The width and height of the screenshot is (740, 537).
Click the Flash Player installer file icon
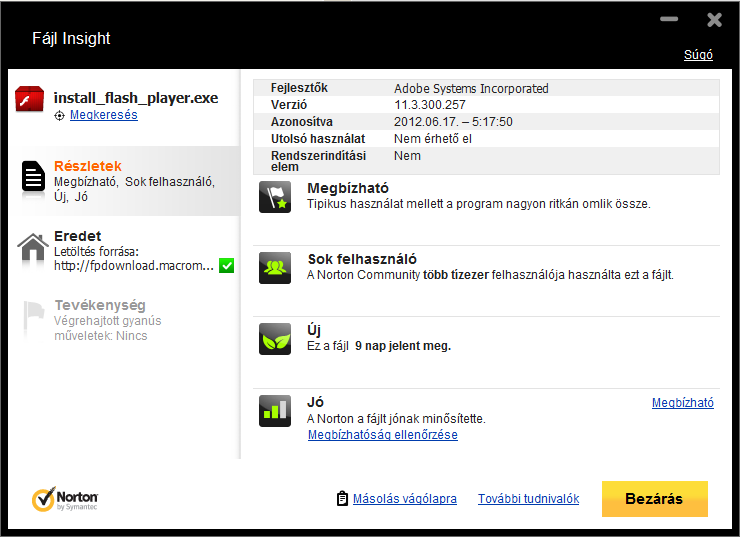pos(30,99)
